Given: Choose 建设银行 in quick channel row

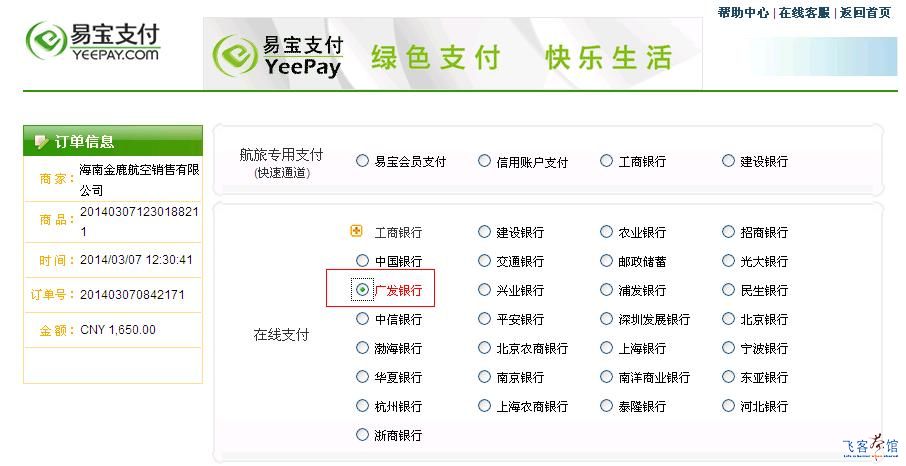Looking at the screenshot, I should (728, 161).
